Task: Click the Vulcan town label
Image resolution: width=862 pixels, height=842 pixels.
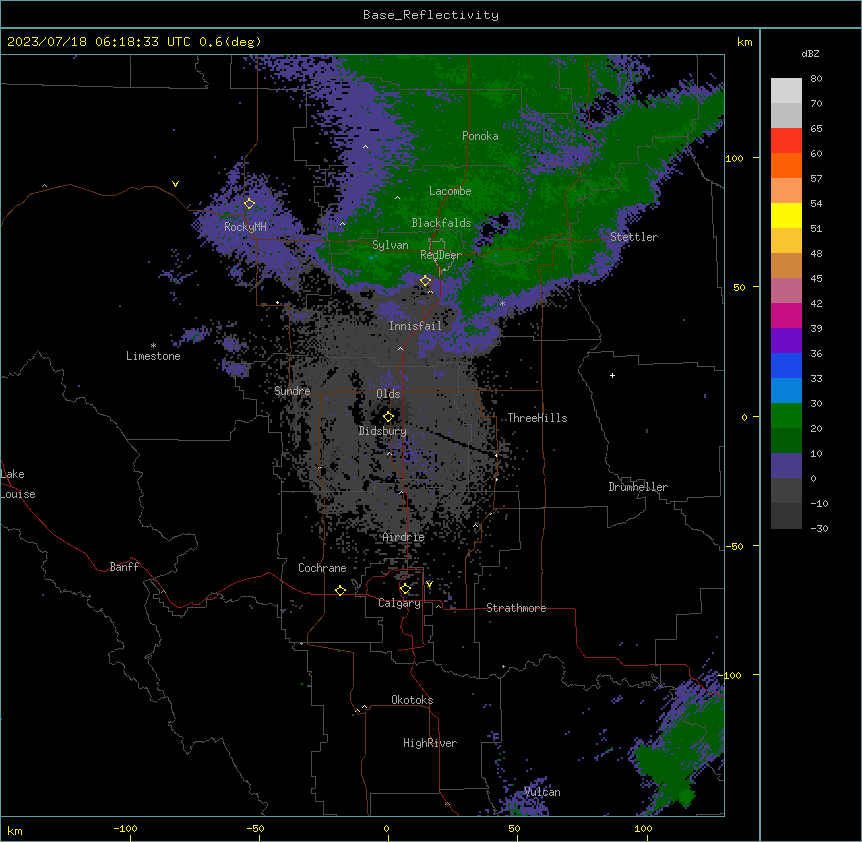Action: (x=542, y=792)
